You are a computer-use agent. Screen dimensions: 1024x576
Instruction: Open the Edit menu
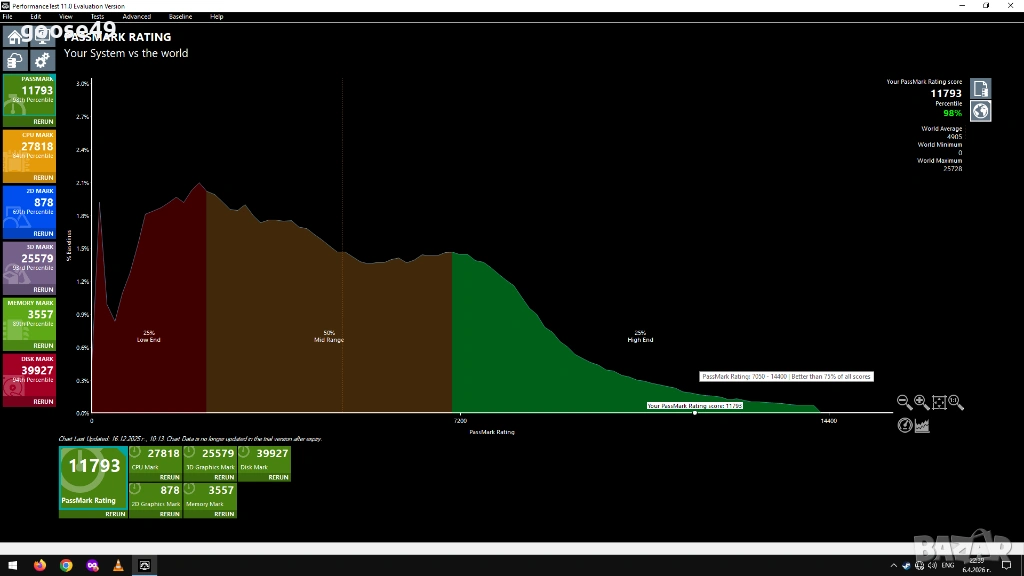pos(35,17)
